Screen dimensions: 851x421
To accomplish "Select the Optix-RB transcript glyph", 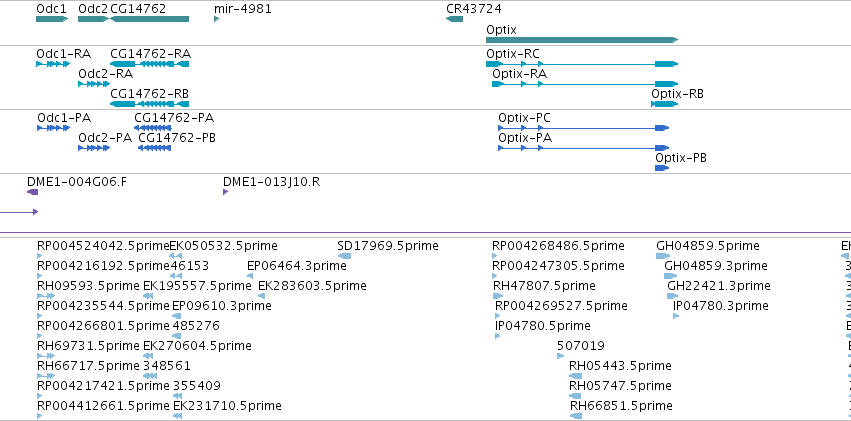I will pos(665,104).
